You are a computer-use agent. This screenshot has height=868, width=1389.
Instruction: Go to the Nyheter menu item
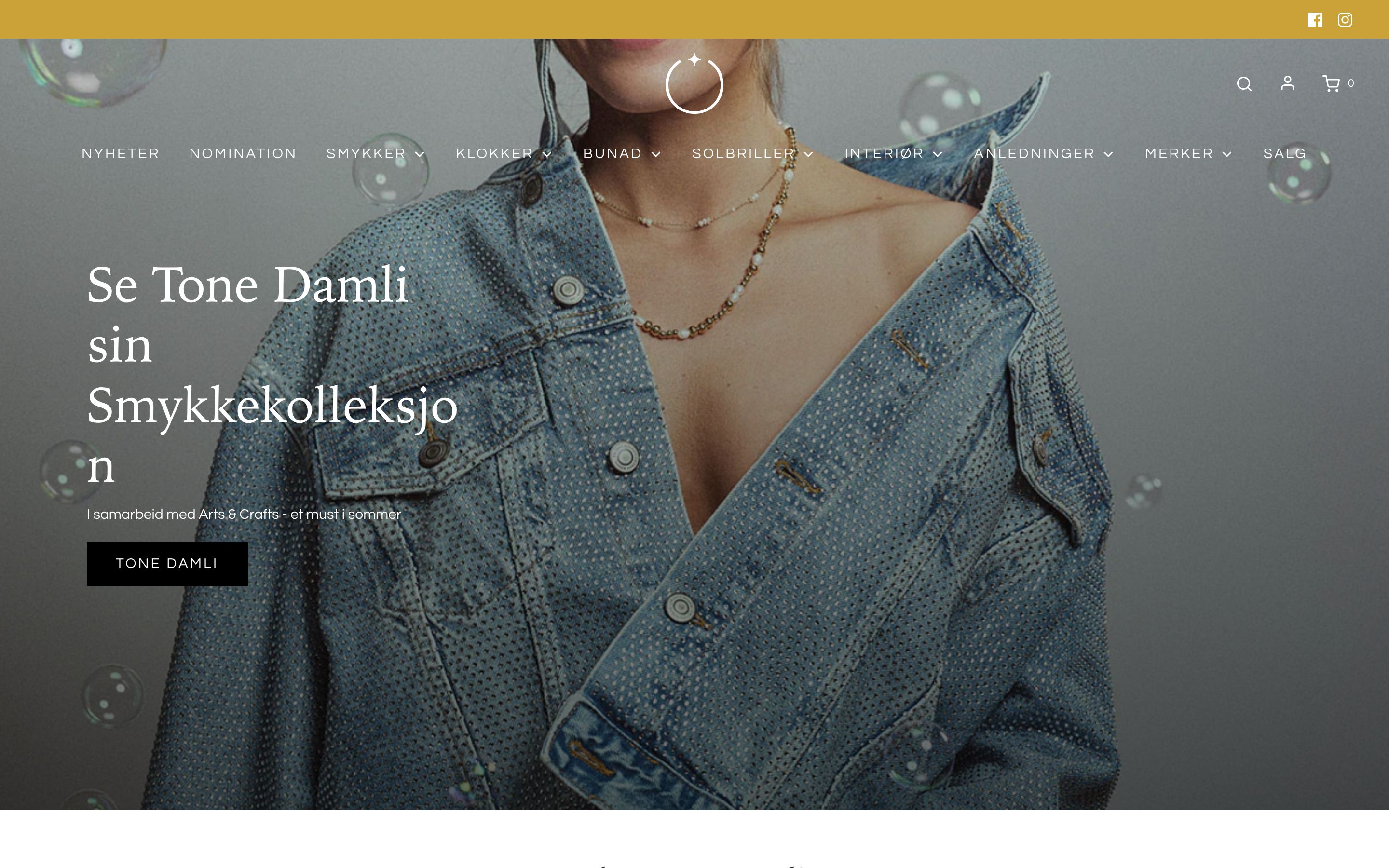pyautogui.click(x=121, y=154)
